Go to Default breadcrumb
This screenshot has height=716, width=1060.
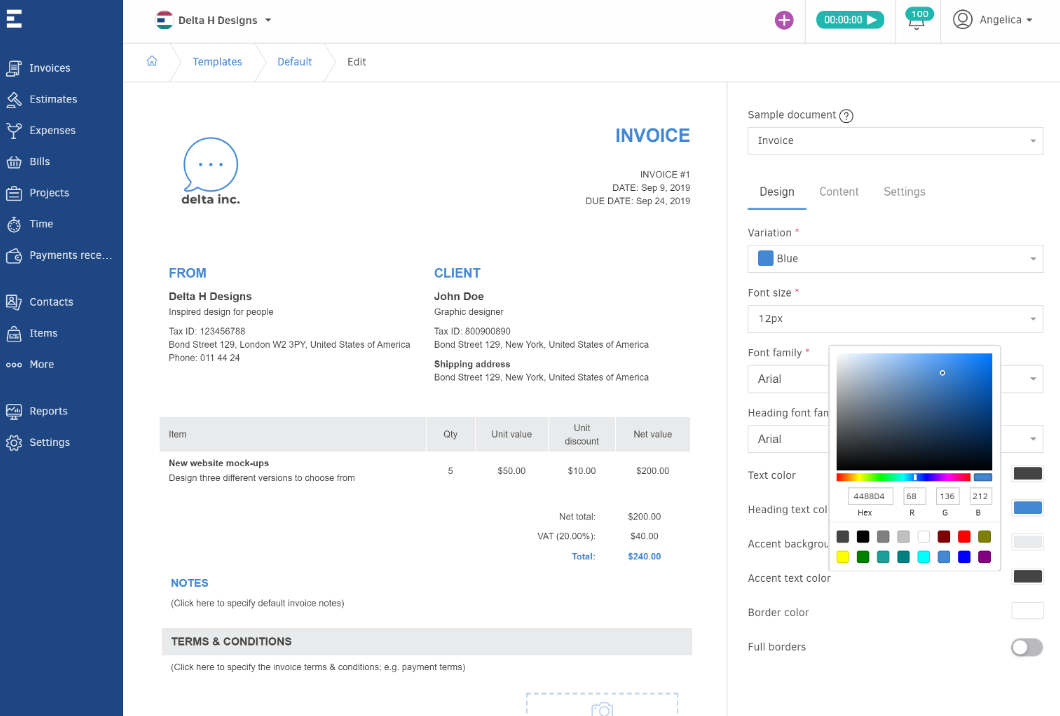tap(294, 62)
